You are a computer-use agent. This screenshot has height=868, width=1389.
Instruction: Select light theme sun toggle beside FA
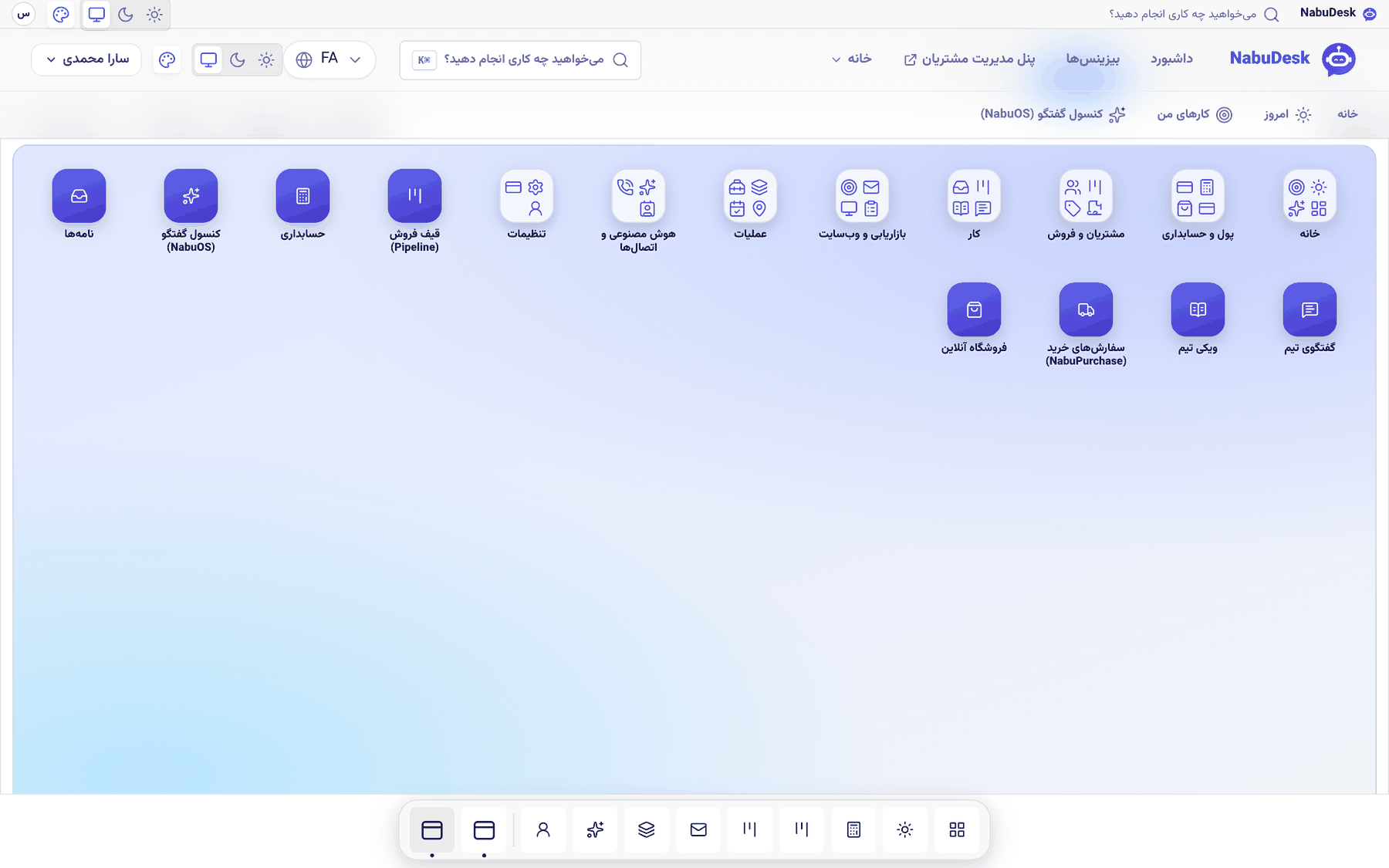click(266, 59)
